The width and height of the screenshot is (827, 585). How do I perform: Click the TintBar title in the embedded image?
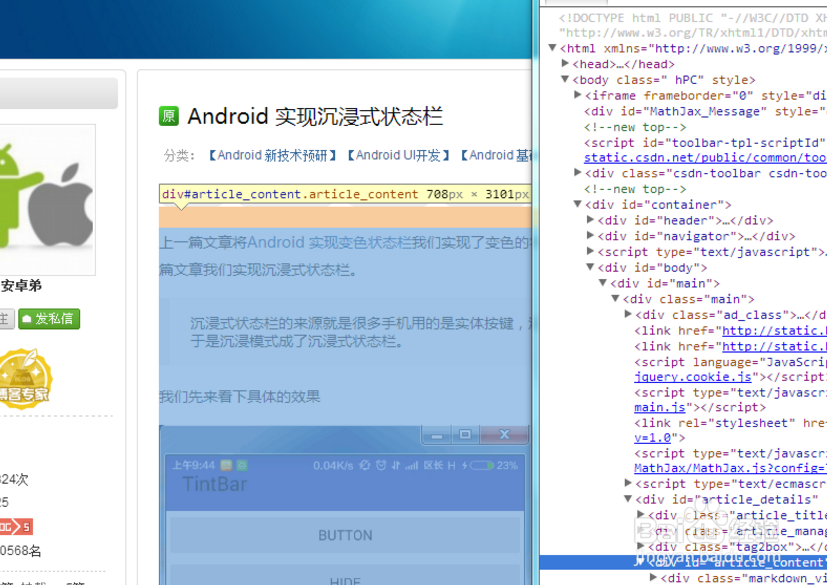point(215,484)
